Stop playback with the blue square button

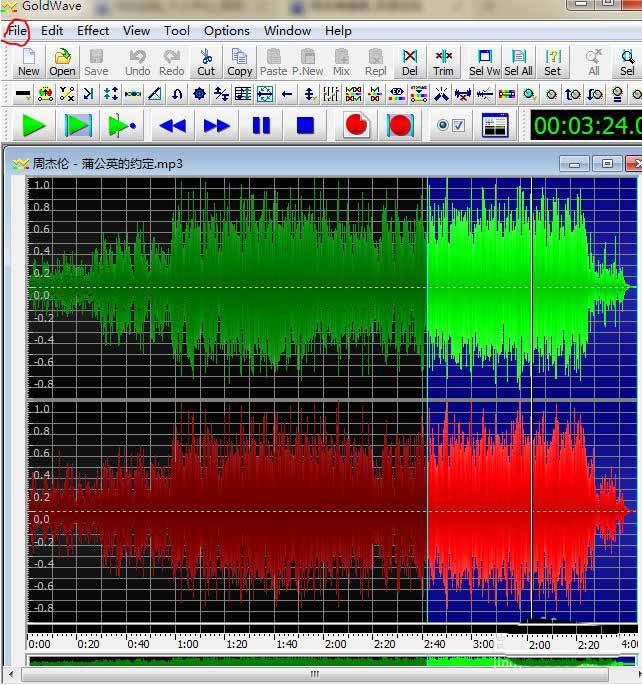(305, 126)
